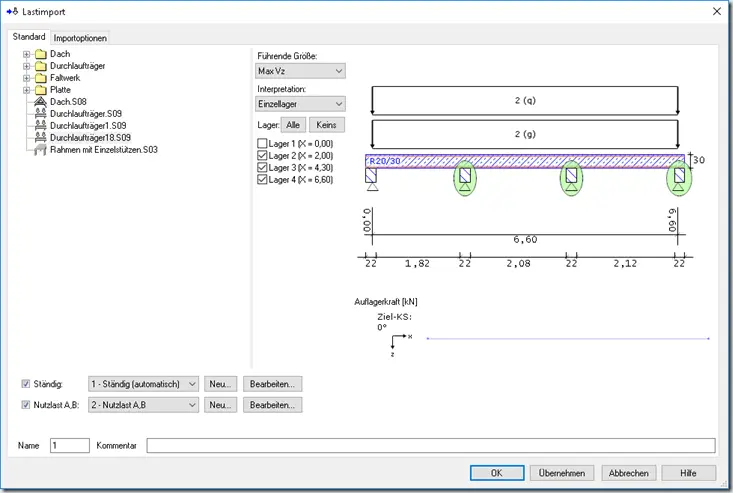Viewport: 733px width, 493px height.
Task: Click the Lastimport title bar icon
Action: [x=12, y=12]
